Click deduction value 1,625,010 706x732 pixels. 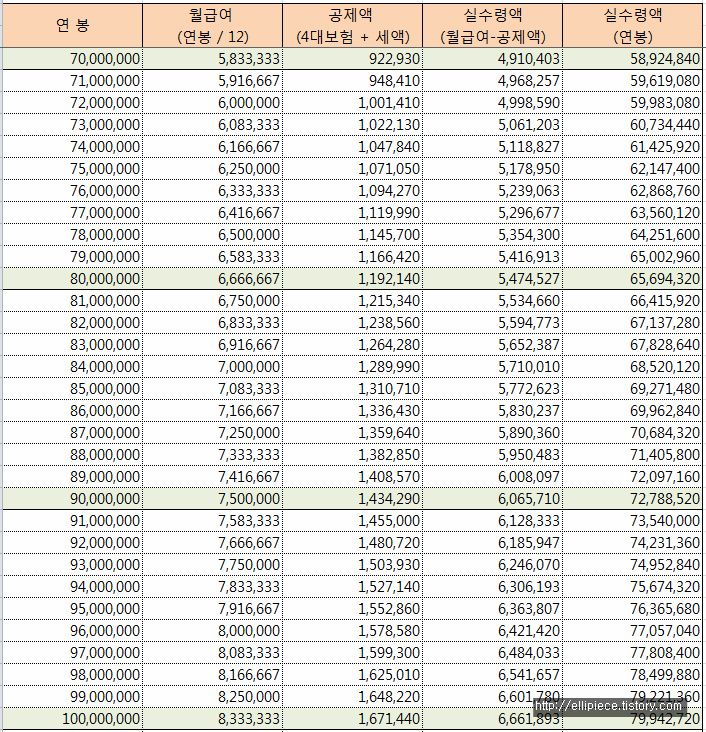353,674
